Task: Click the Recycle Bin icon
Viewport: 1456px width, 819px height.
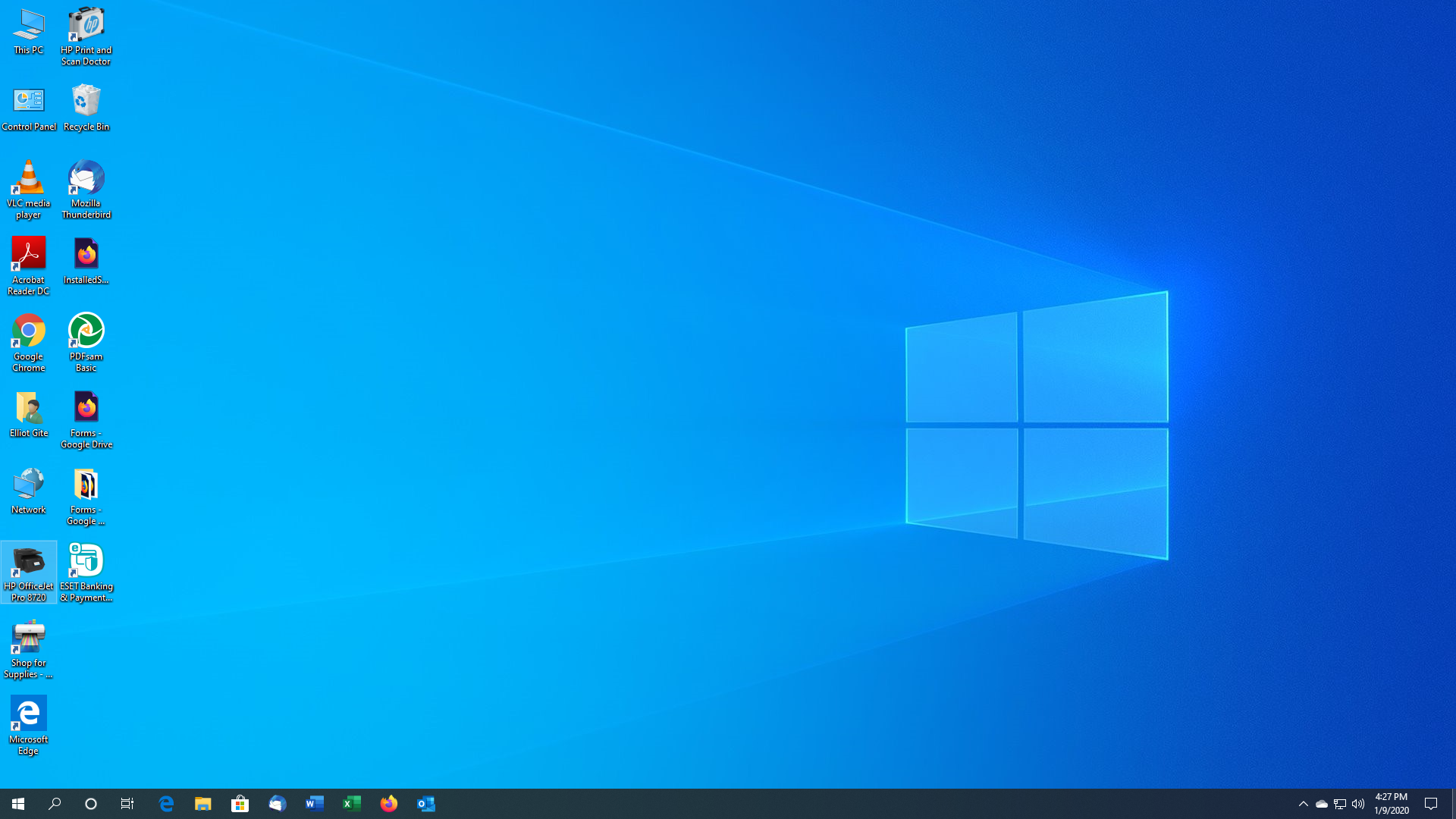Action: [86, 102]
